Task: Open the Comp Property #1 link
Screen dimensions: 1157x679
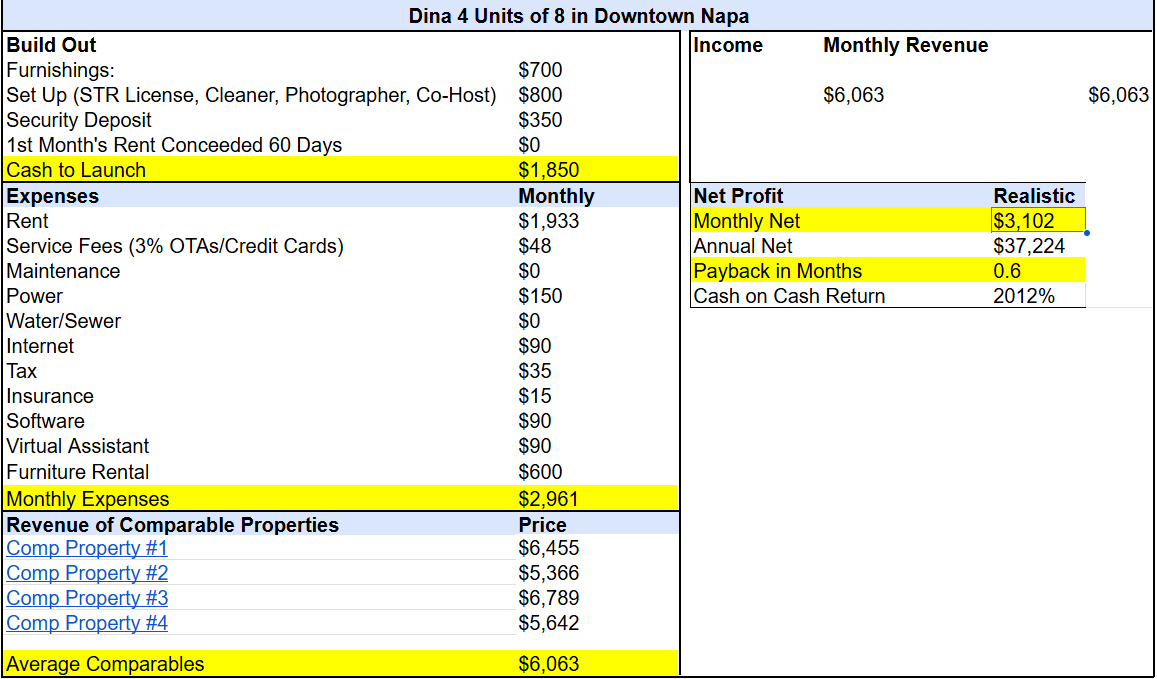Action: point(87,548)
